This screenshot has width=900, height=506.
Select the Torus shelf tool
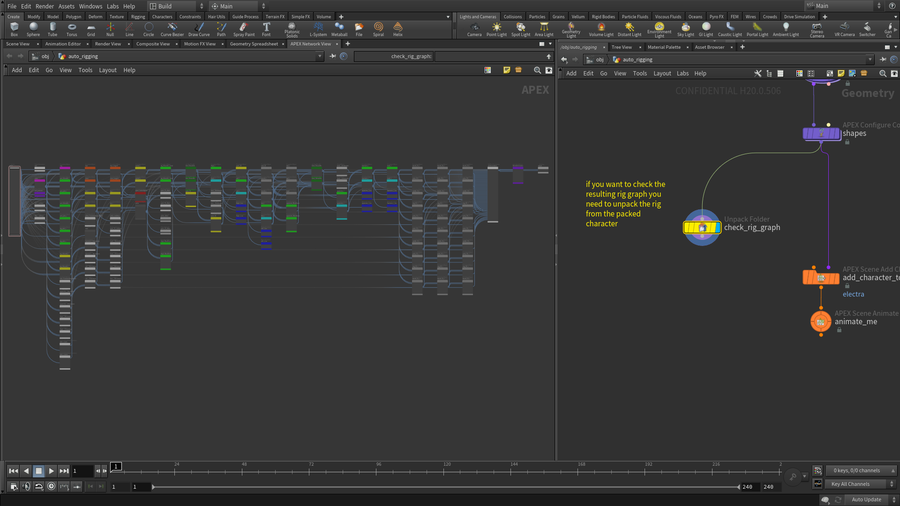(x=72, y=29)
